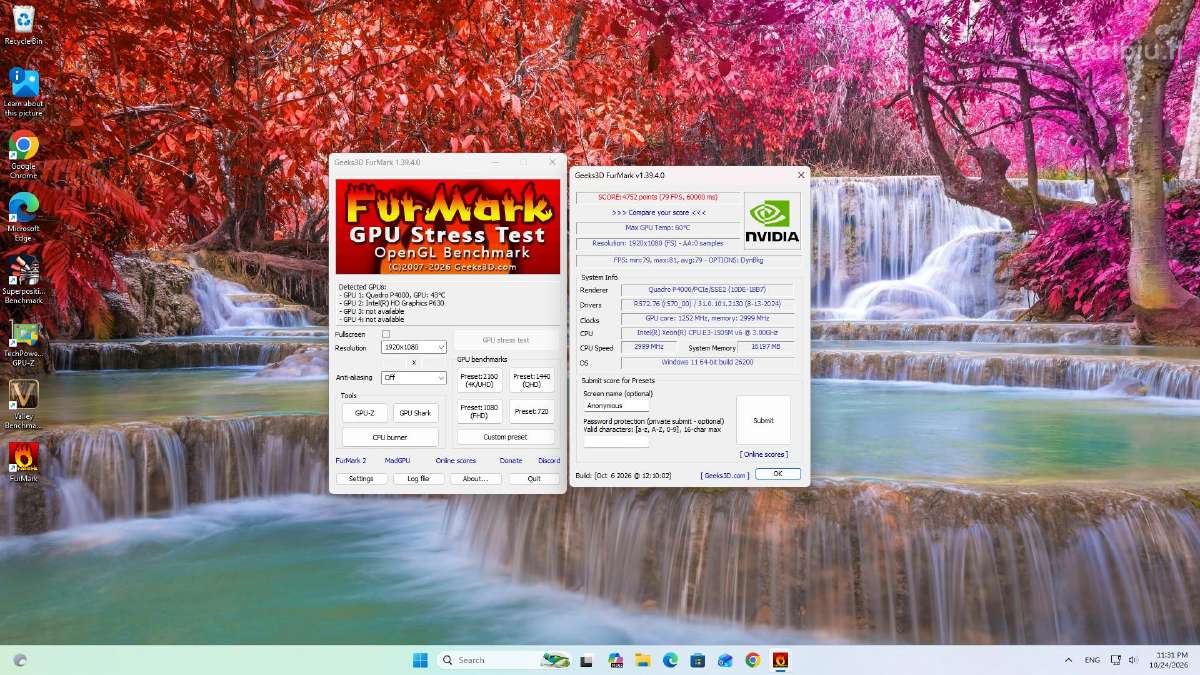The width and height of the screenshot is (1200, 675).
Task: Visit the [ Geeks3D.com ] link
Action: (x=724, y=475)
